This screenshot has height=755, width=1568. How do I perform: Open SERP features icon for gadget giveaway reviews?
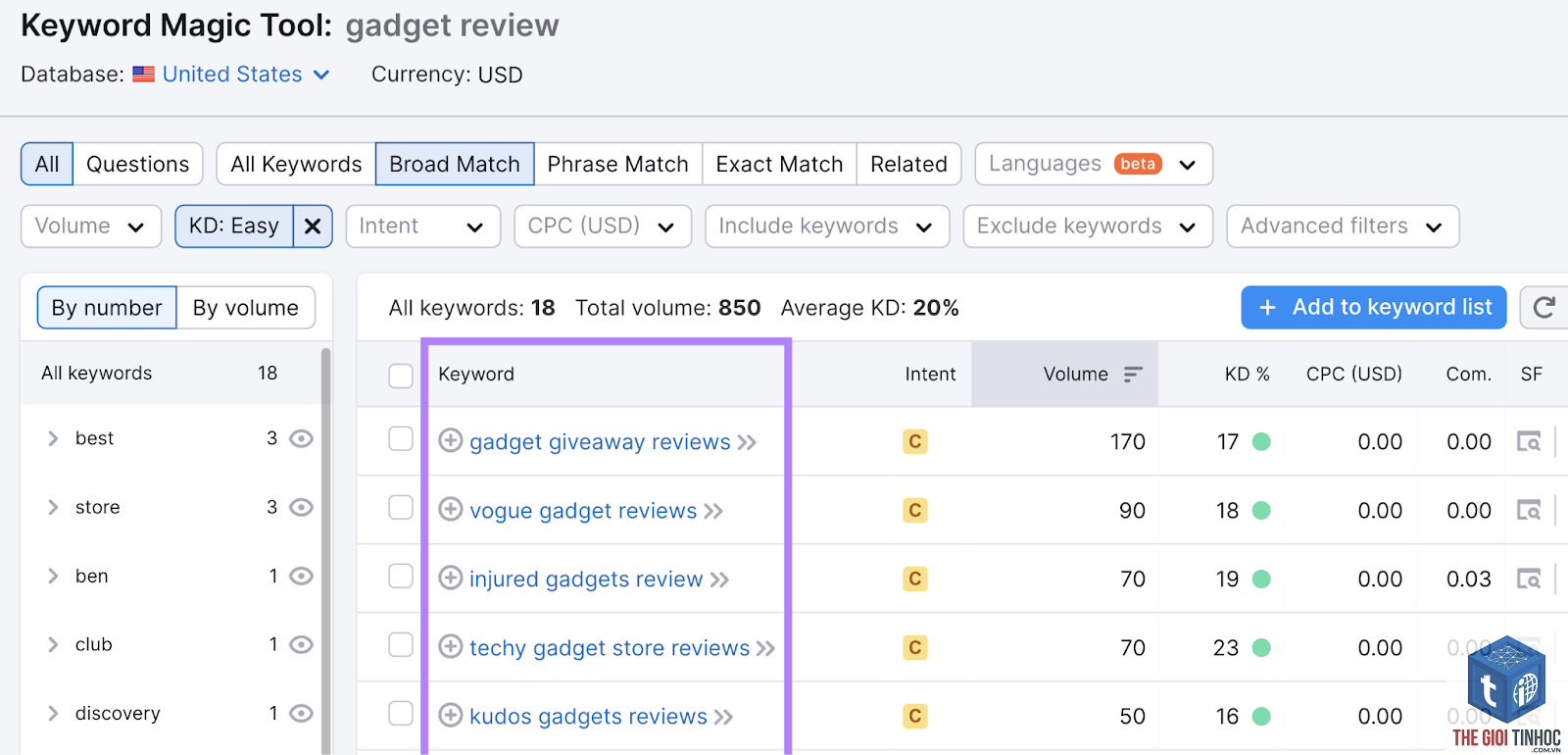1529,442
